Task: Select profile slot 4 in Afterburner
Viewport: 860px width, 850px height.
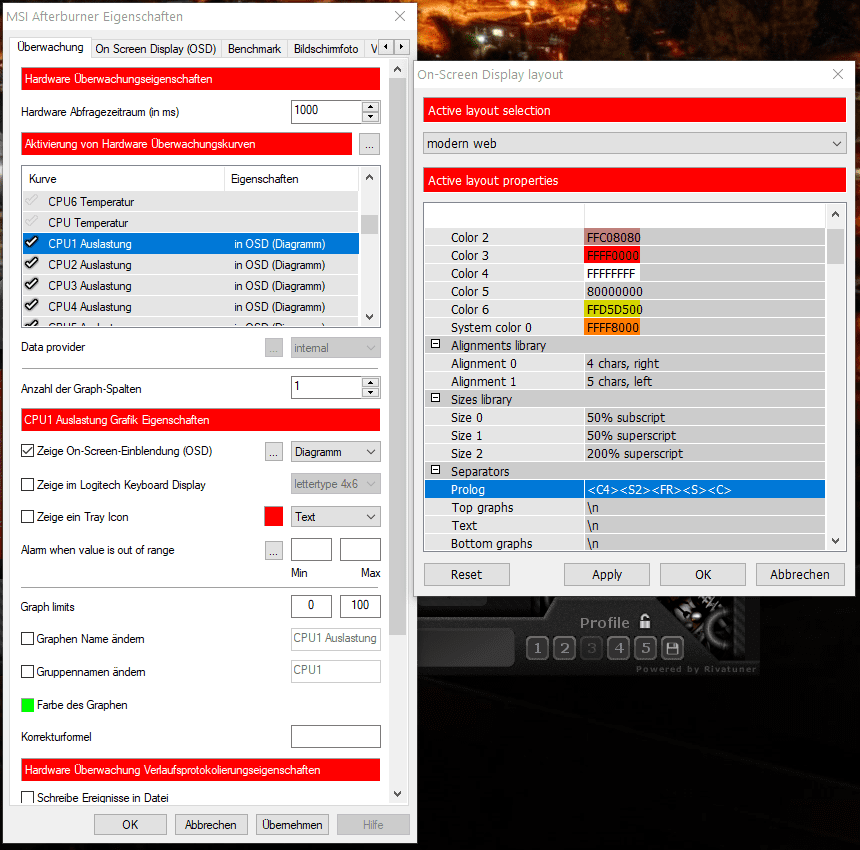Action: pos(619,648)
